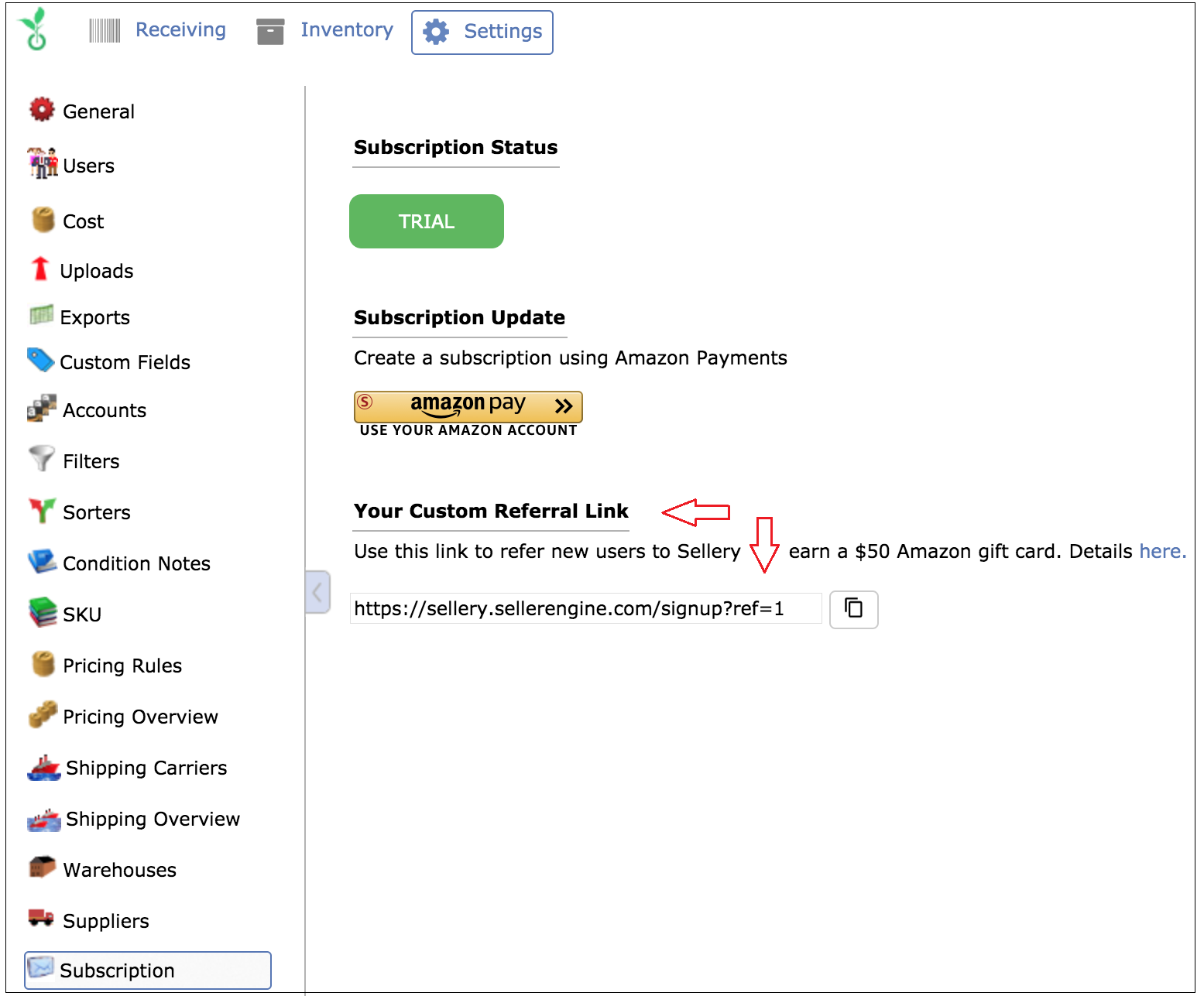Select Filters in sidebar
This screenshot has height=996, width=1204.
click(91, 462)
